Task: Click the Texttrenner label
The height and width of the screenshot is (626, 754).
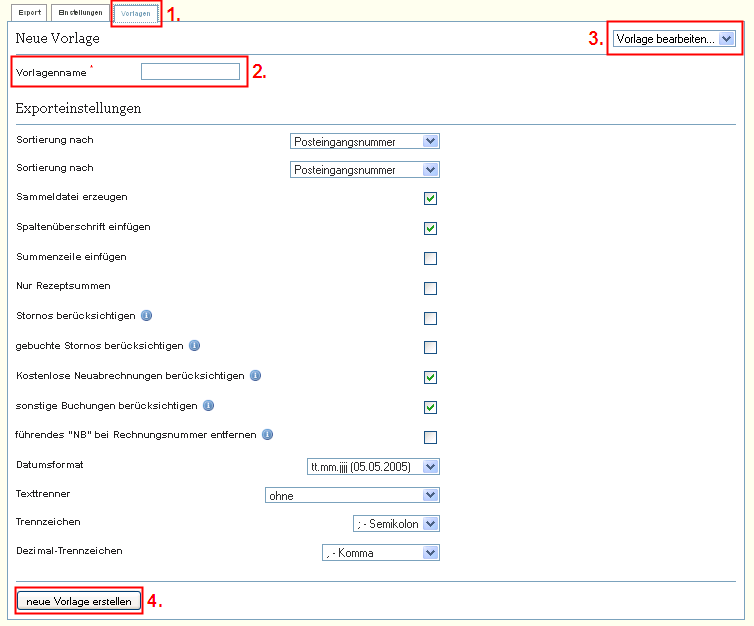Action: click(43, 493)
